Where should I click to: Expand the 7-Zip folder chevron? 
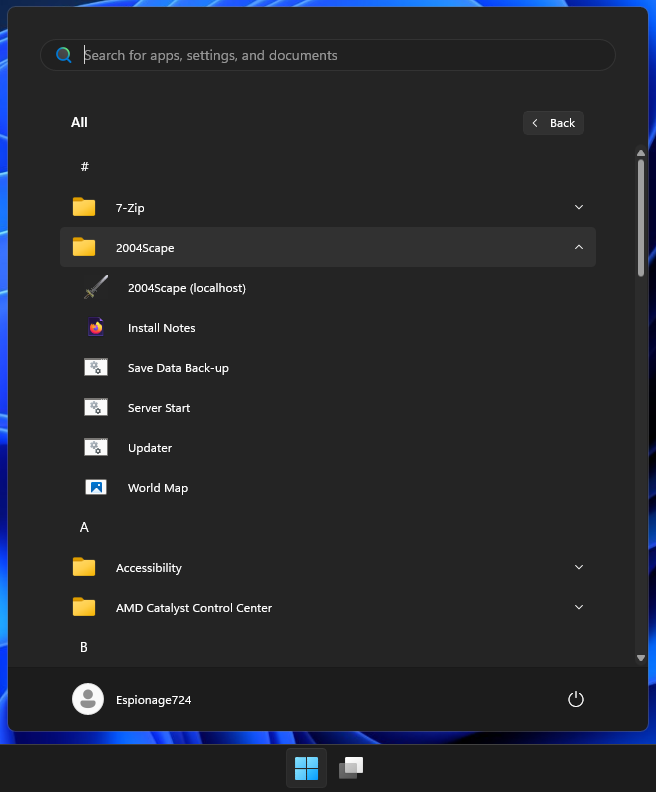pos(578,207)
